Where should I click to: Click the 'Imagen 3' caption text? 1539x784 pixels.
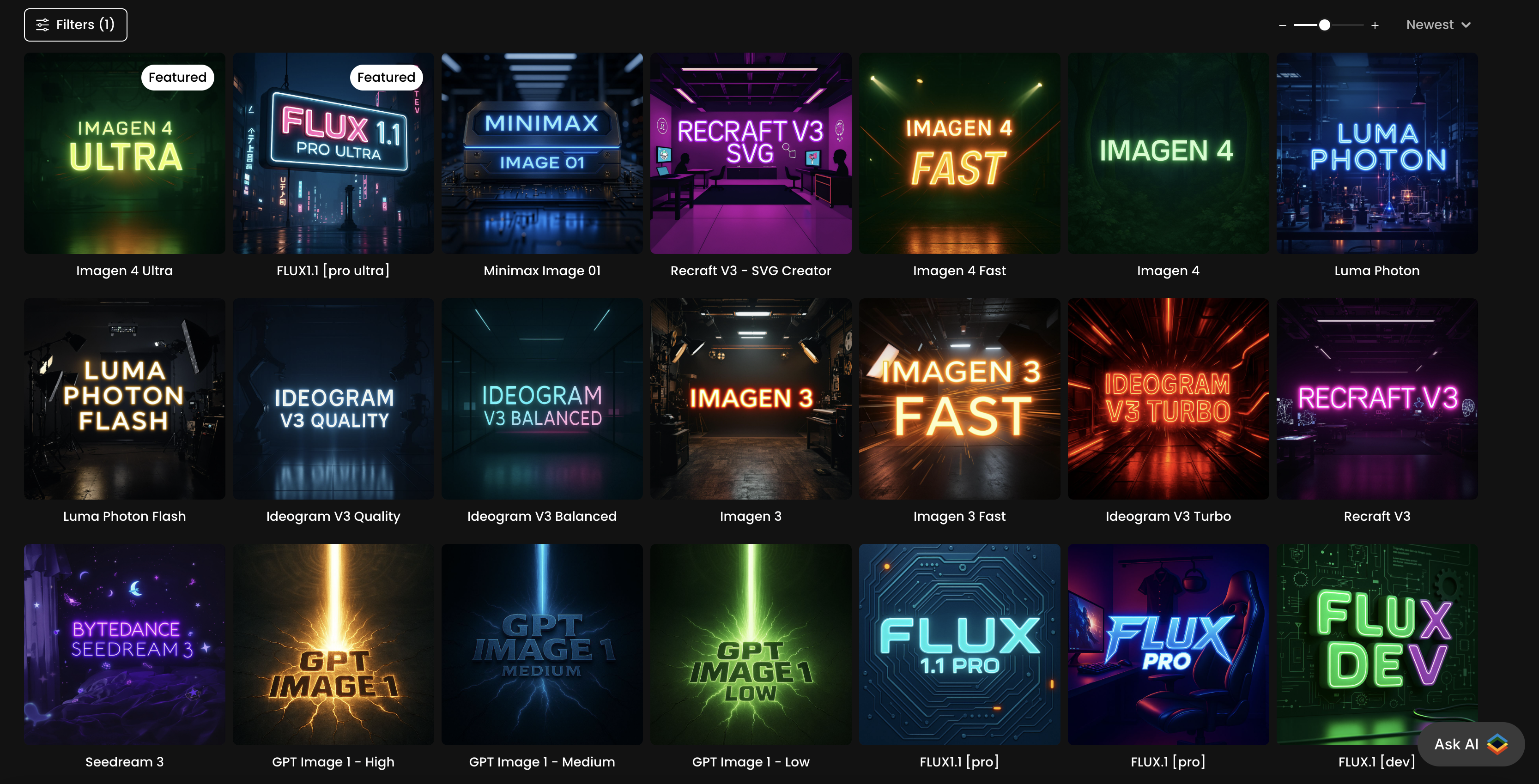click(x=751, y=517)
